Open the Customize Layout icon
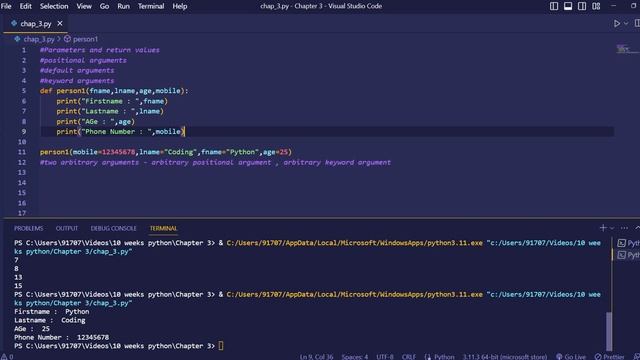 point(596,6)
